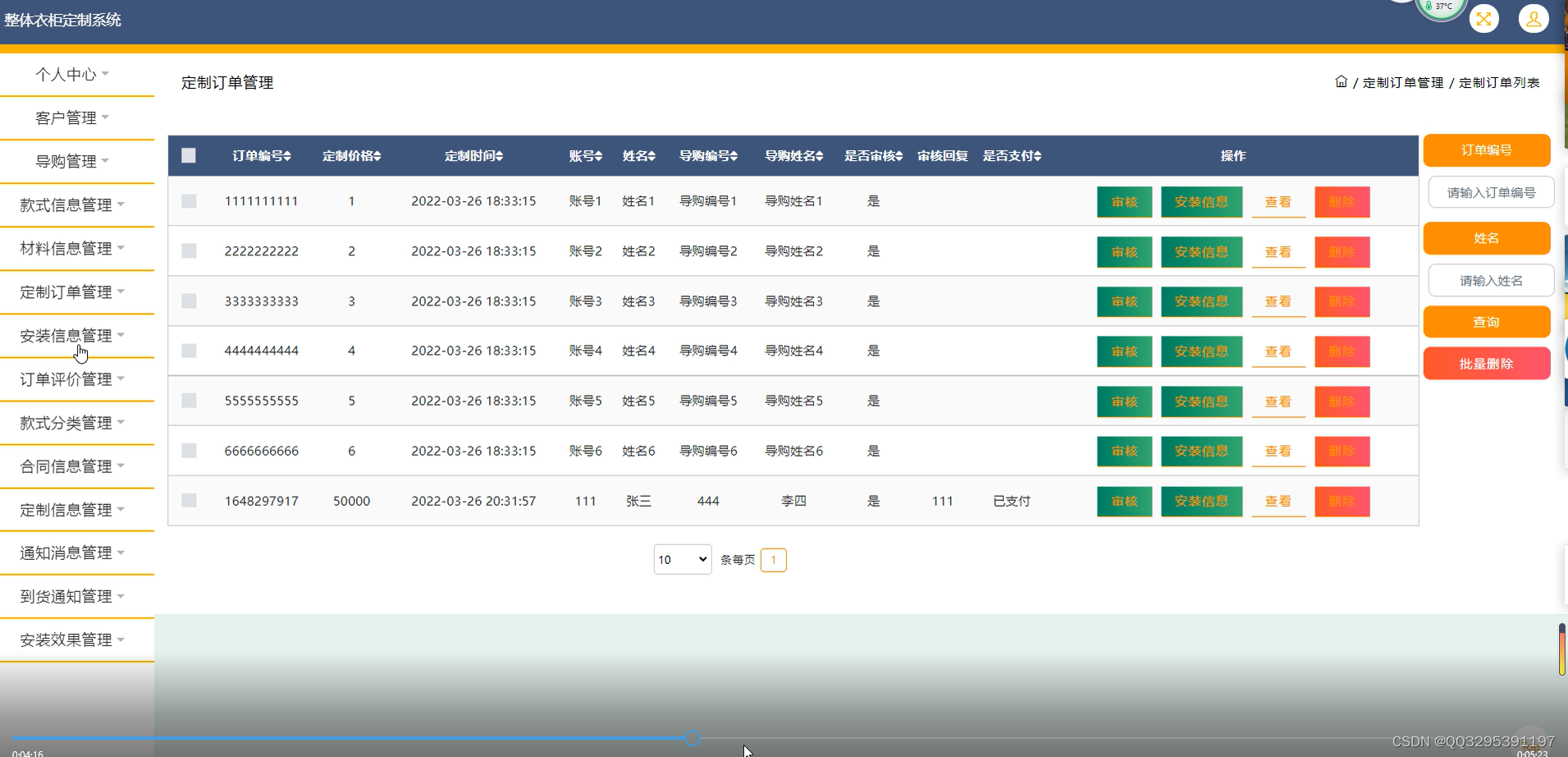Click the orange 查询 search button

coord(1487,322)
